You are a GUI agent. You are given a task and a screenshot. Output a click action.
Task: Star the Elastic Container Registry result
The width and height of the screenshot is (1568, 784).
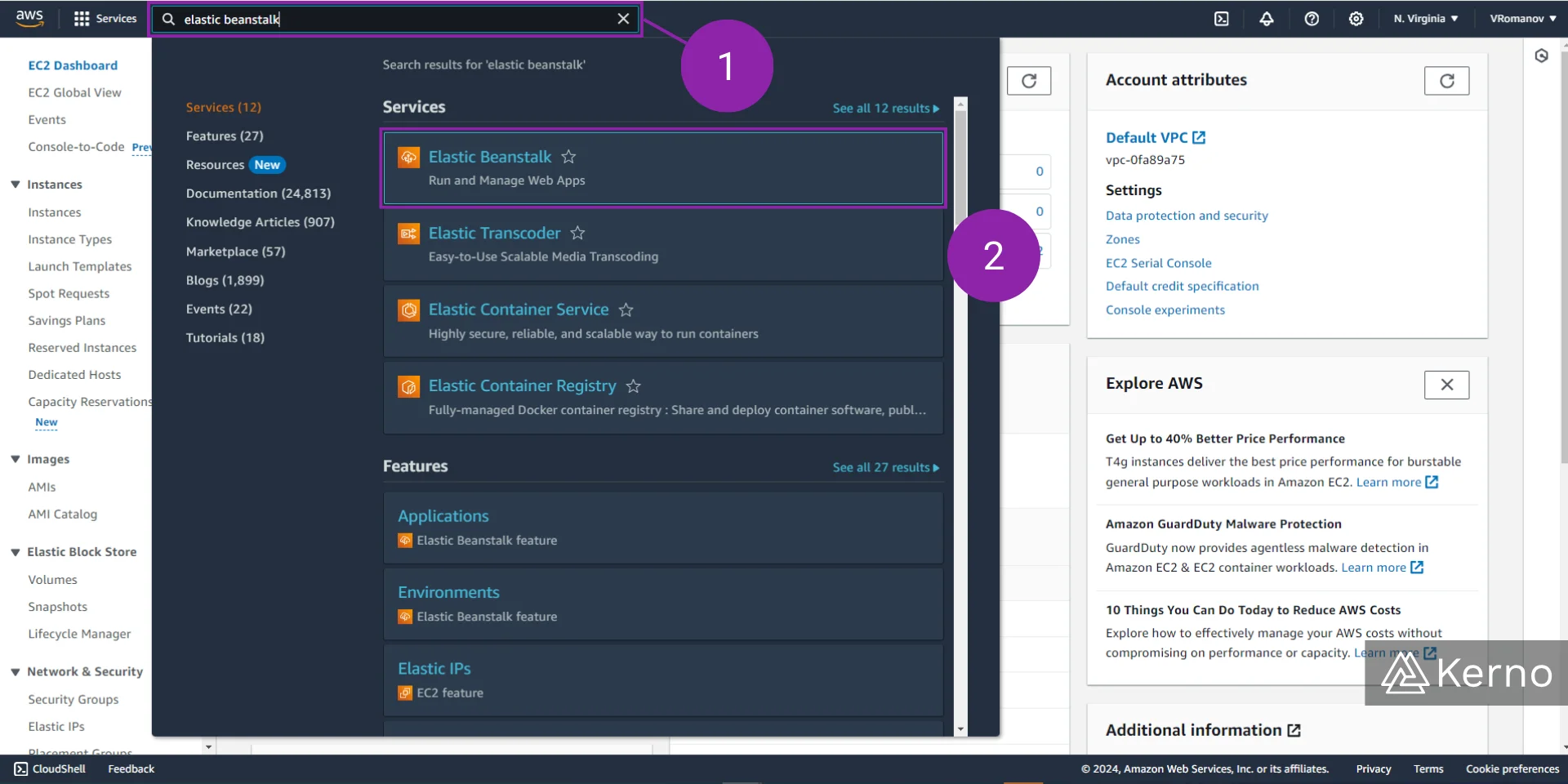click(633, 385)
